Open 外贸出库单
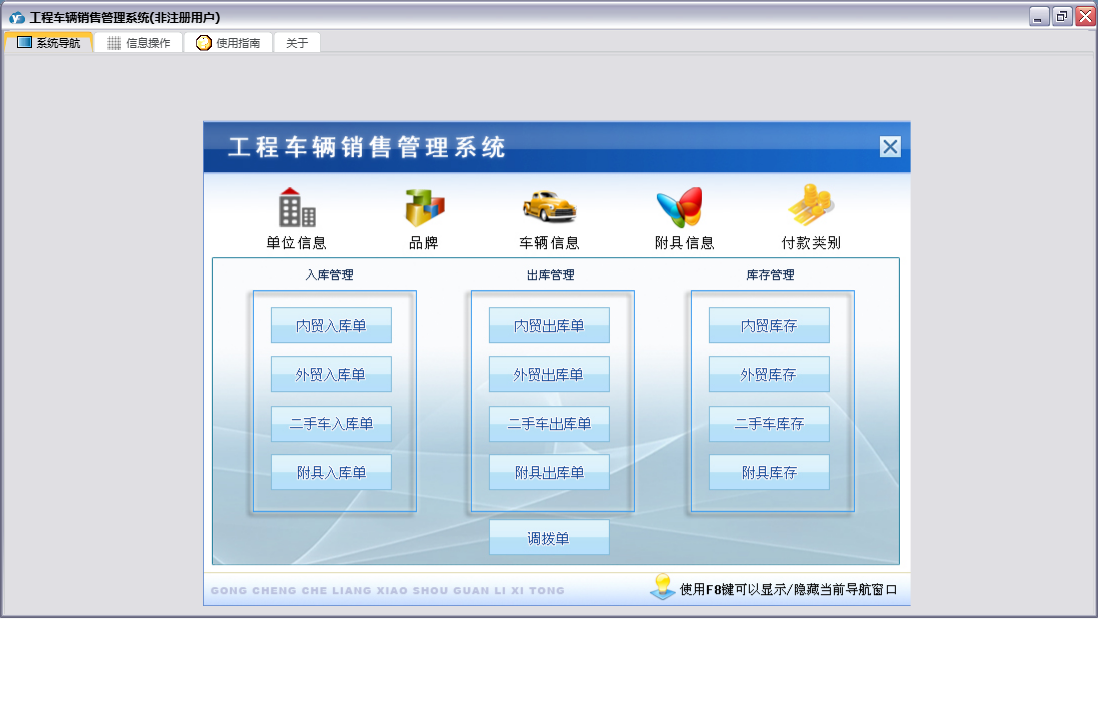This screenshot has width=1098, height=716. pyautogui.click(x=549, y=374)
